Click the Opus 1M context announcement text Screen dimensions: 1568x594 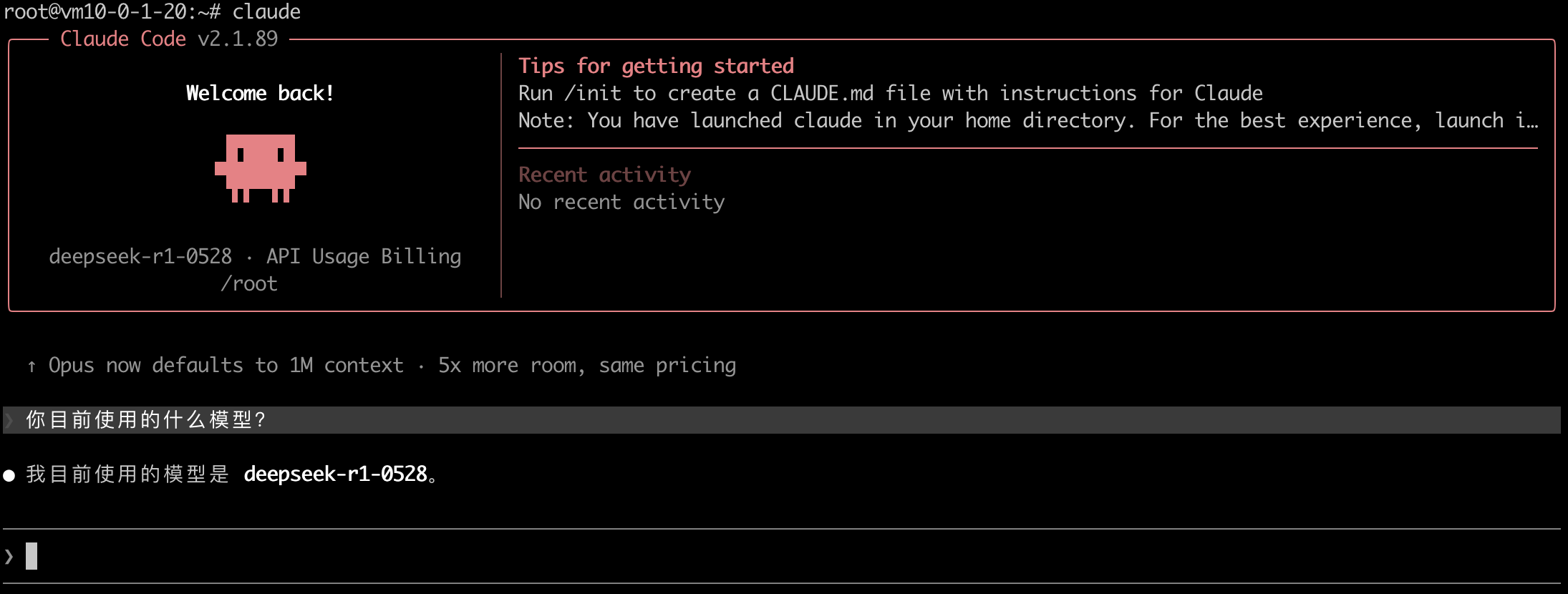point(392,366)
